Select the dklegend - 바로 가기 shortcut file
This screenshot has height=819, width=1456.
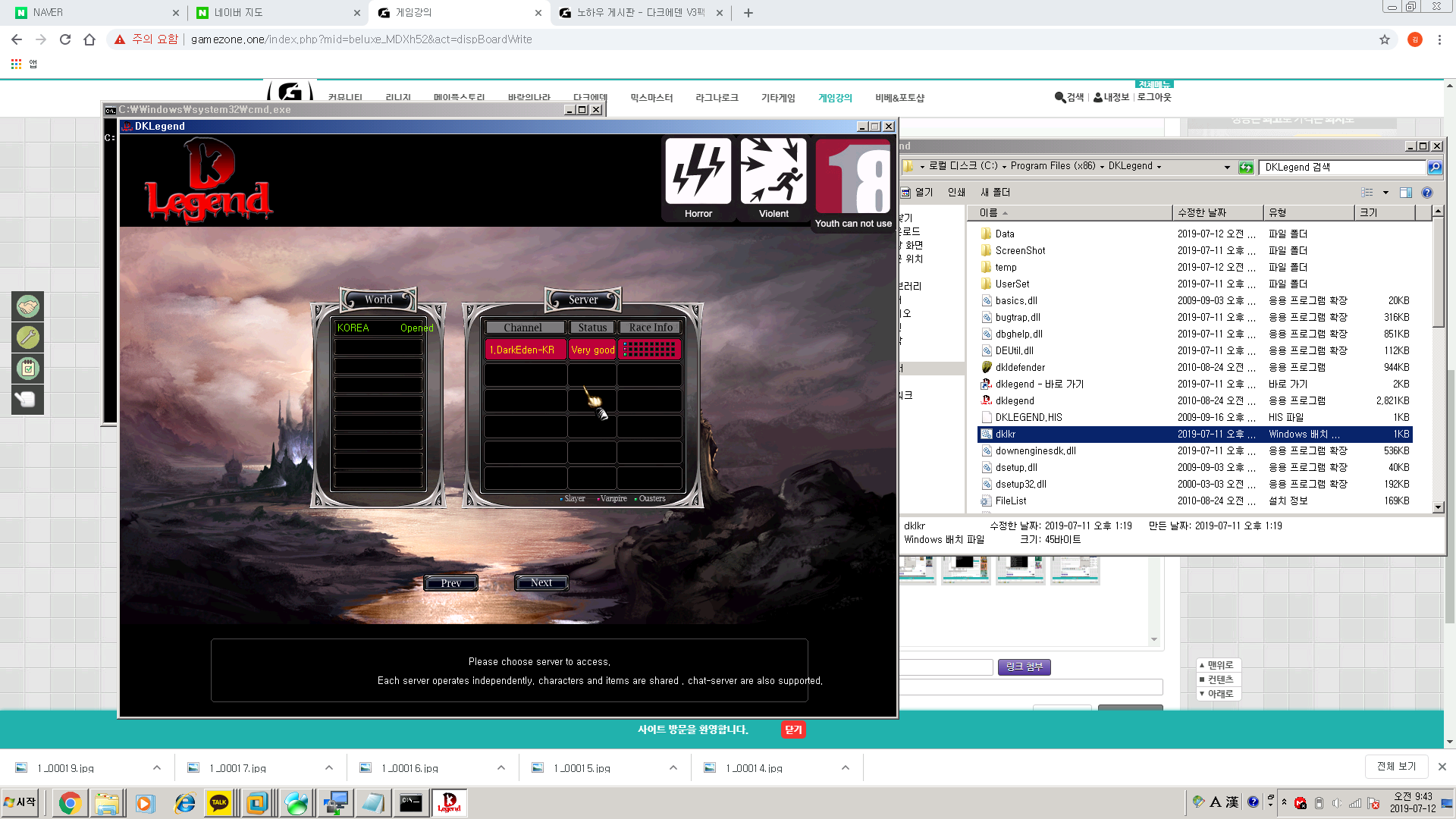pyautogui.click(x=1039, y=384)
